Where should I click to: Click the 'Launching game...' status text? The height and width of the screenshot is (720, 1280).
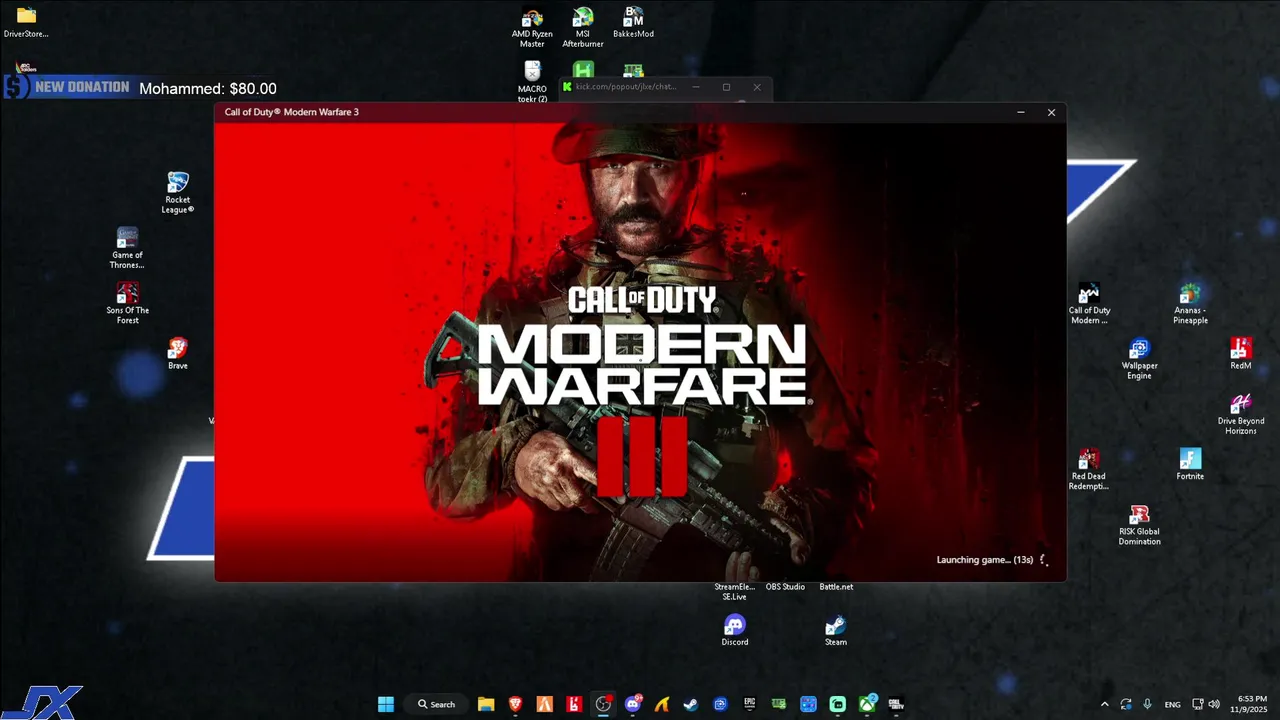[x=985, y=560]
